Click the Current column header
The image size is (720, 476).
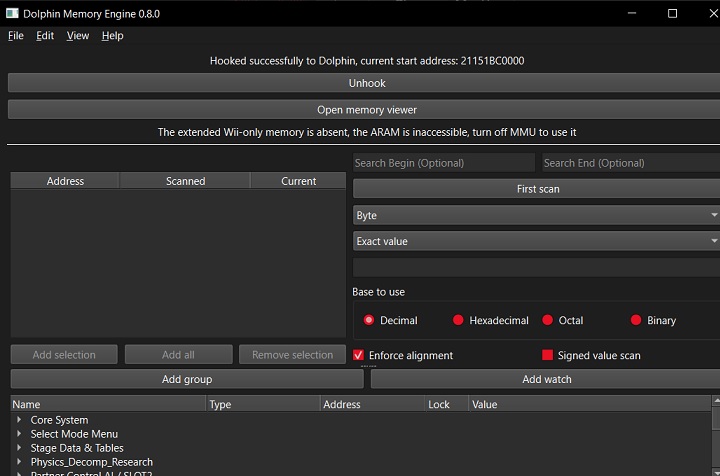tap(298, 181)
